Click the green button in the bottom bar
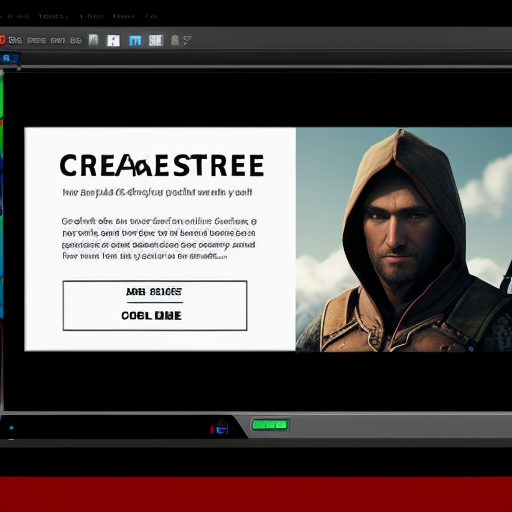The width and height of the screenshot is (512, 512). pos(270,424)
